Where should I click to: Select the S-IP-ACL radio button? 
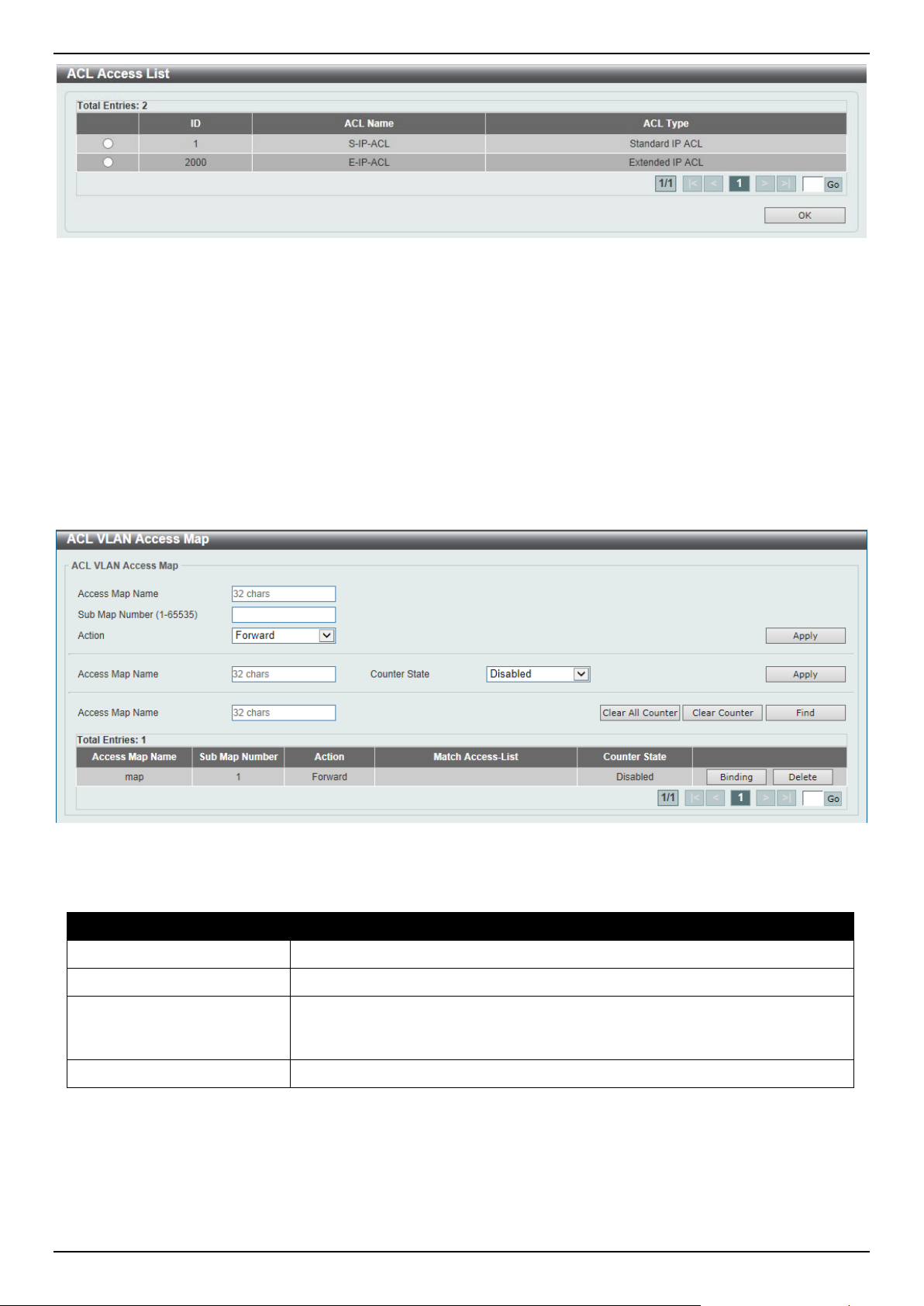(108, 143)
